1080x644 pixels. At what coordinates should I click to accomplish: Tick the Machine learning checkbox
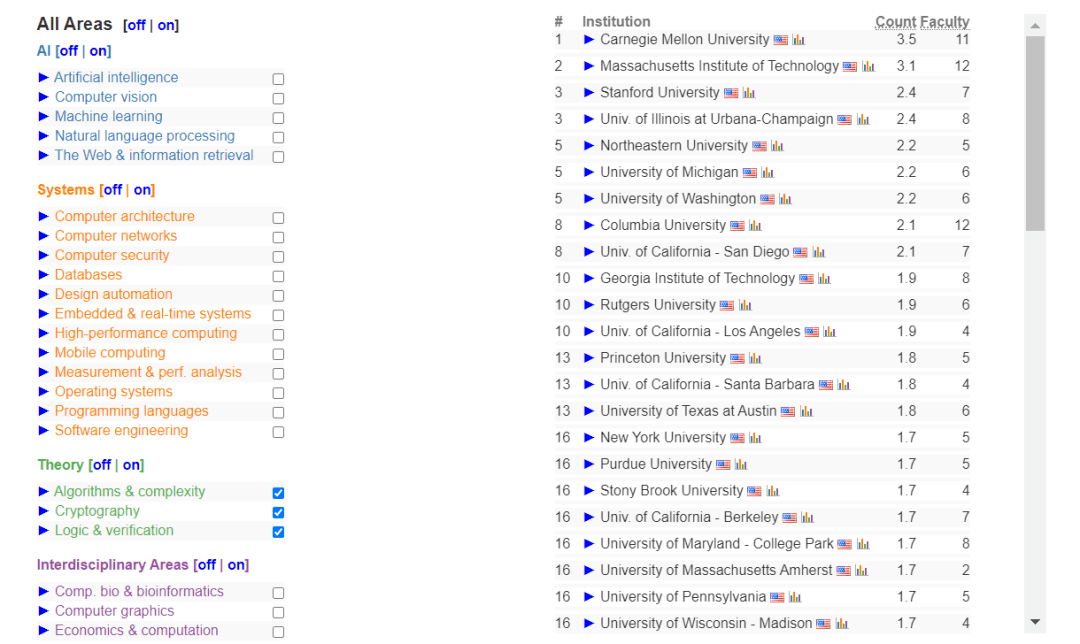point(278,118)
